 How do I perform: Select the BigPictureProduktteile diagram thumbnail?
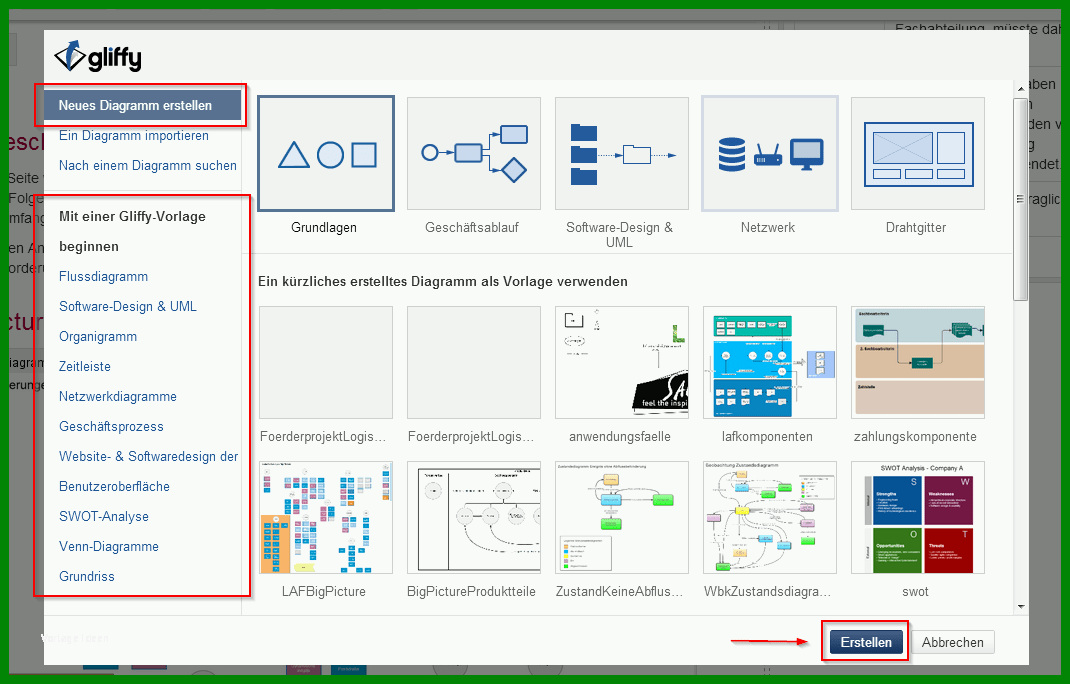click(x=474, y=517)
